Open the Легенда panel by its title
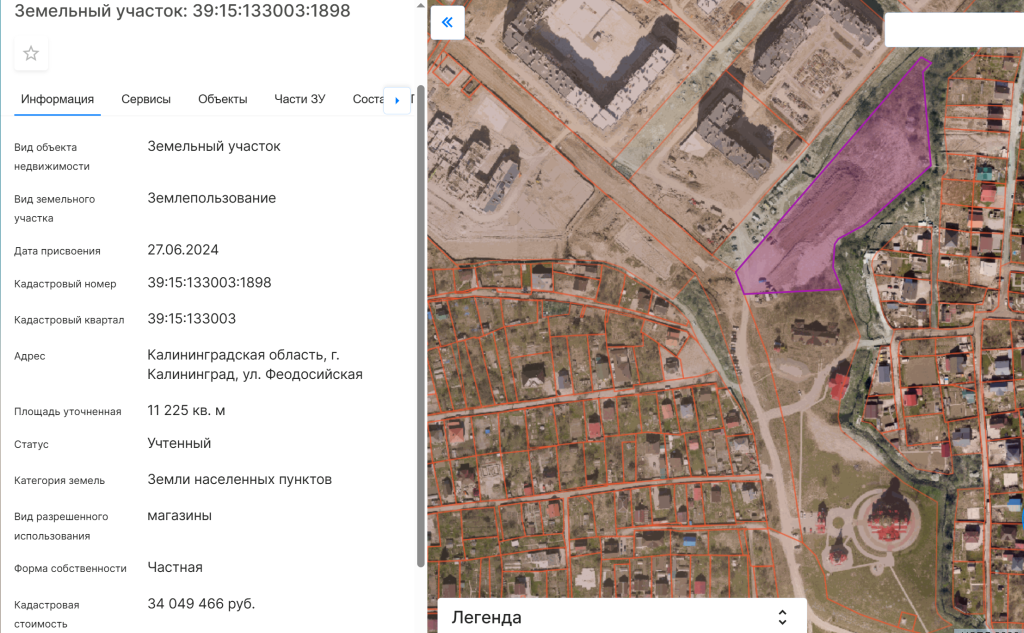This screenshot has width=1024, height=633. click(487, 617)
